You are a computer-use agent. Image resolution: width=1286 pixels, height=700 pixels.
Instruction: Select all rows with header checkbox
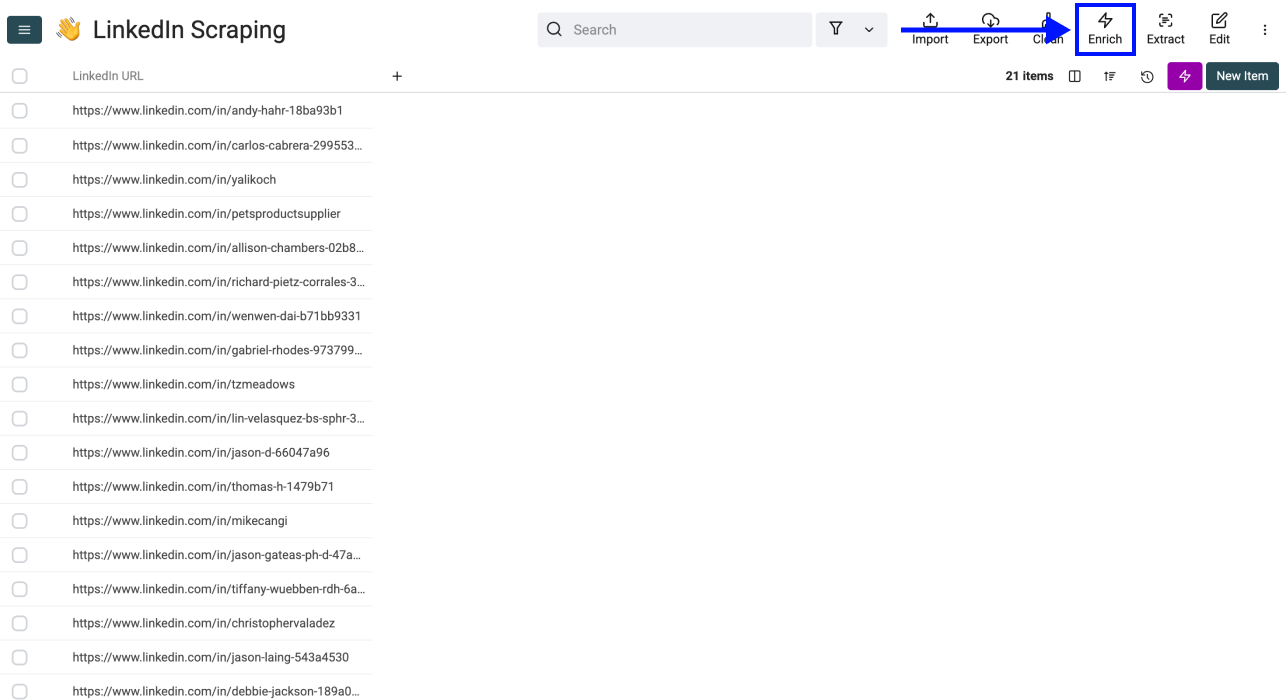point(20,76)
